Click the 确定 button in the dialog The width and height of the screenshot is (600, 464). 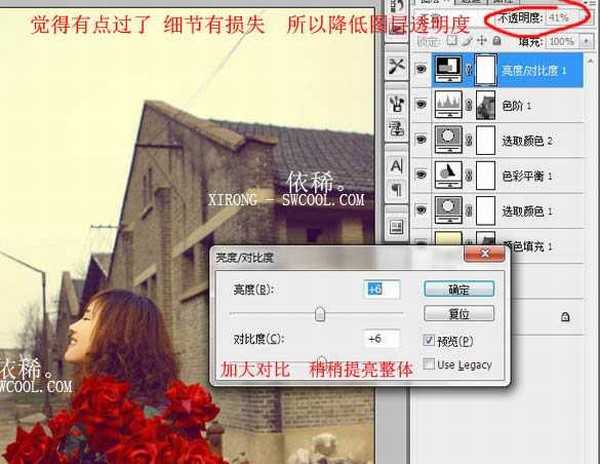point(457,288)
